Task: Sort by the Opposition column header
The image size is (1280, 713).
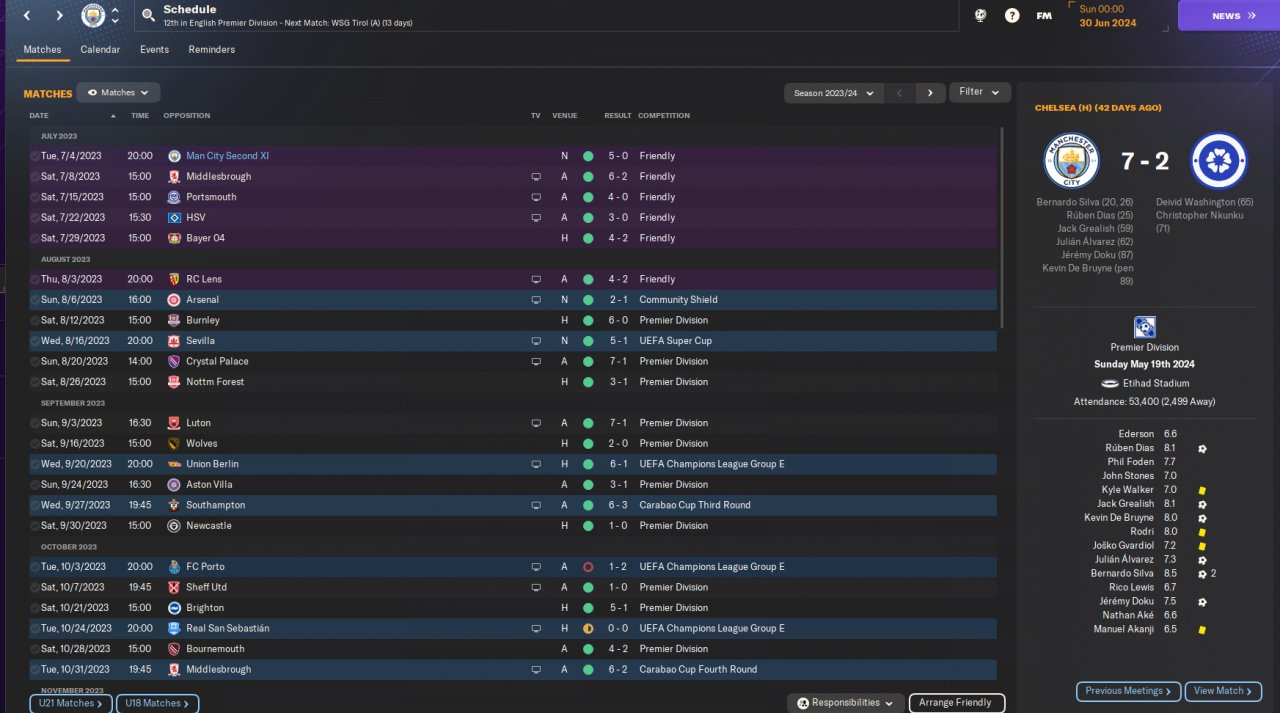Action: (x=187, y=116)
